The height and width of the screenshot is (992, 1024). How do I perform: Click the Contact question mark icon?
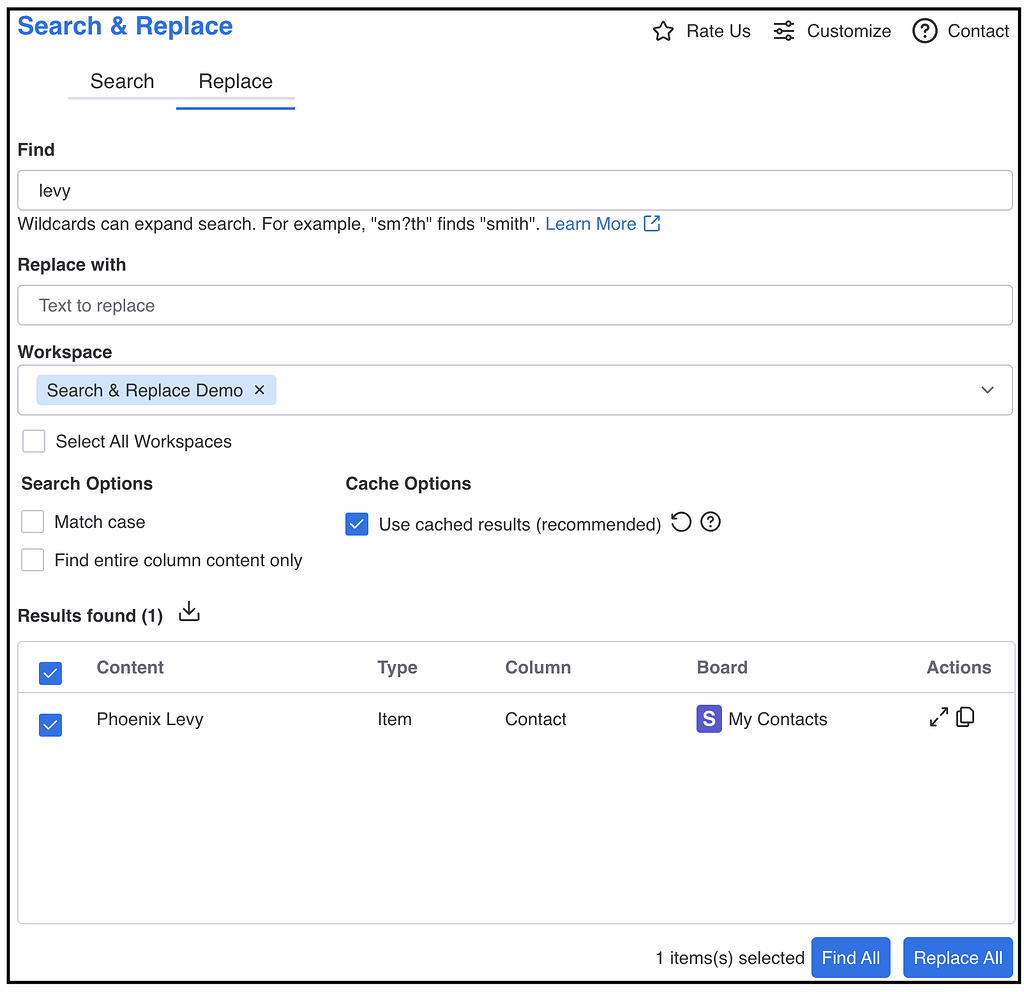coord(924,31)
